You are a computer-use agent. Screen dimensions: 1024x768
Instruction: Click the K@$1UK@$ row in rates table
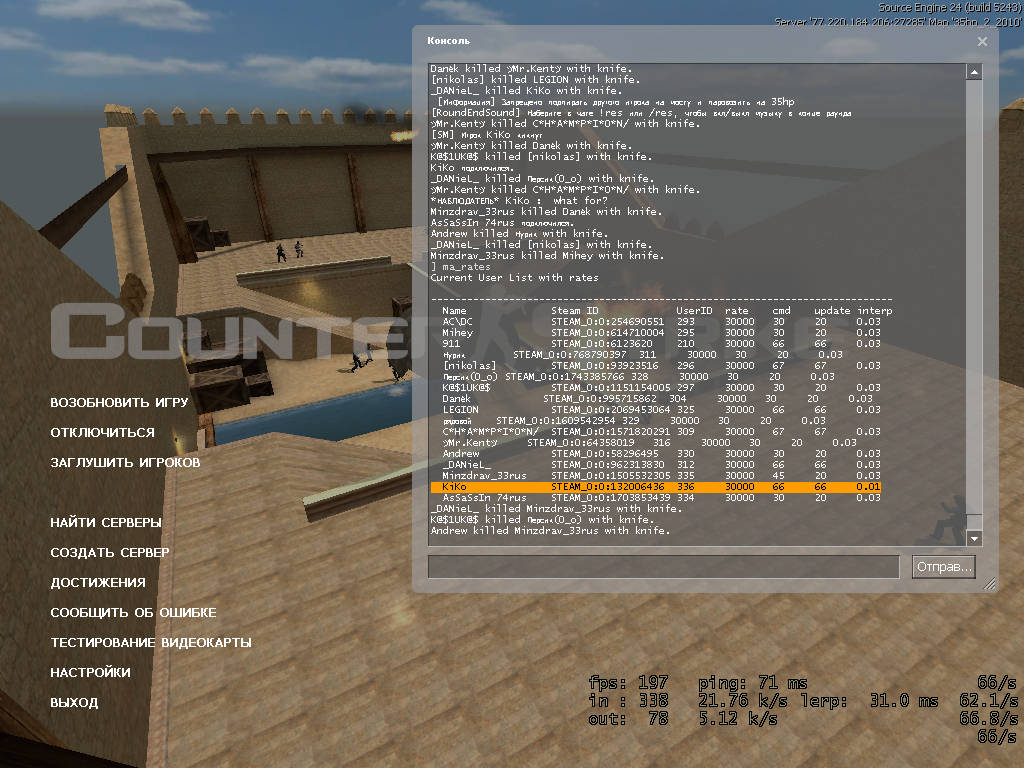pyautogui.click(x=662, y=387)
